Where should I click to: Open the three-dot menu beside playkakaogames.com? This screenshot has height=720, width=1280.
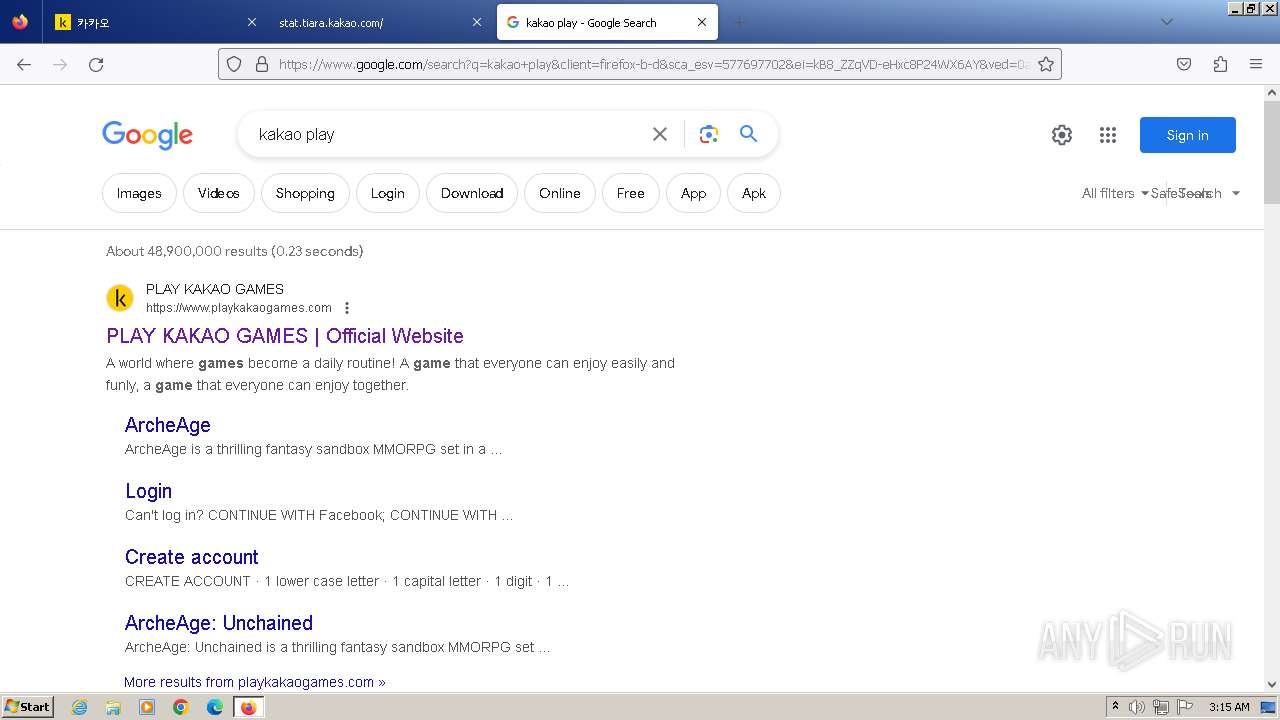click(x=347, y=308)
